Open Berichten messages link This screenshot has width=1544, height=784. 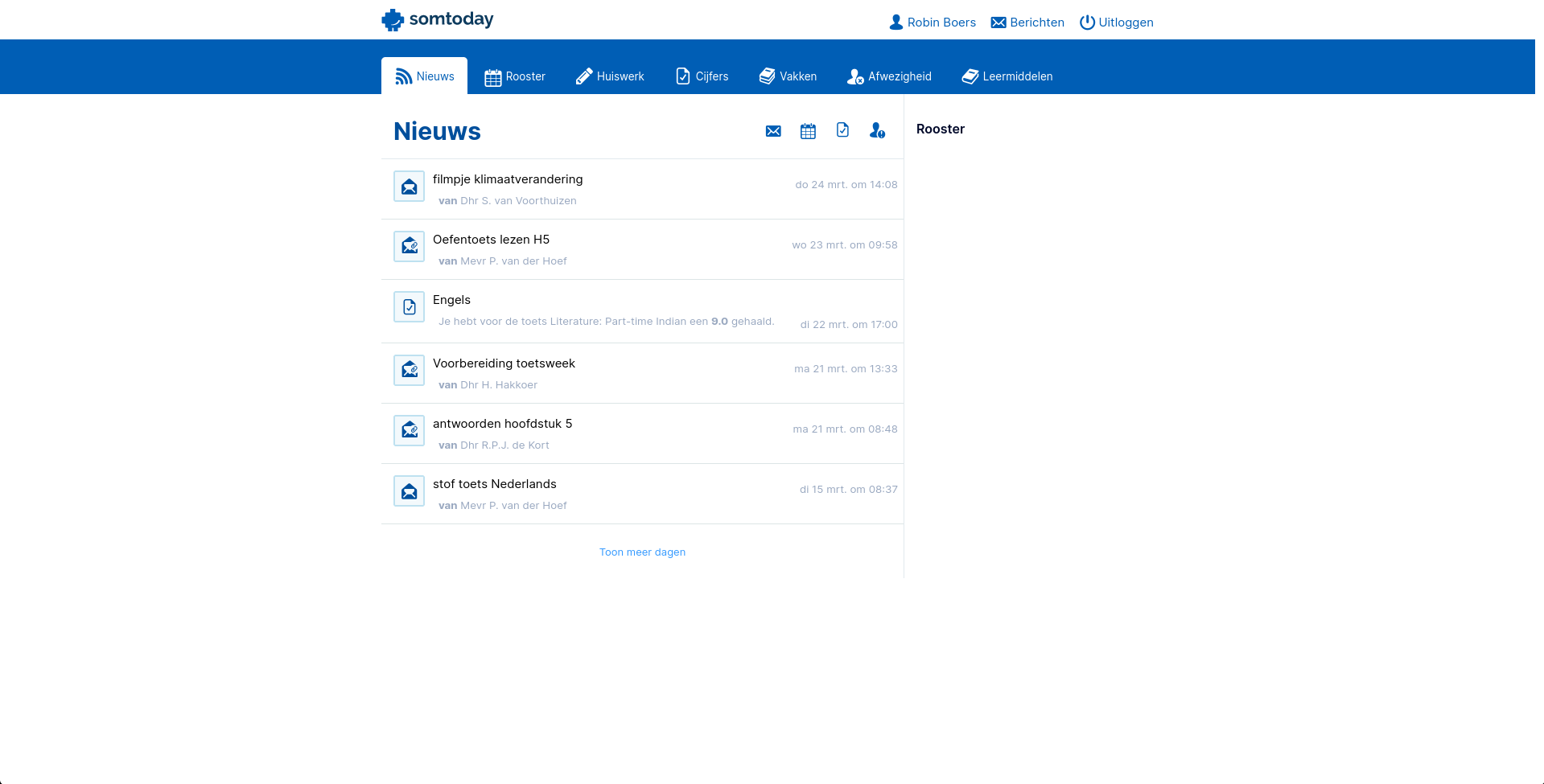[x=1027, y=23]
